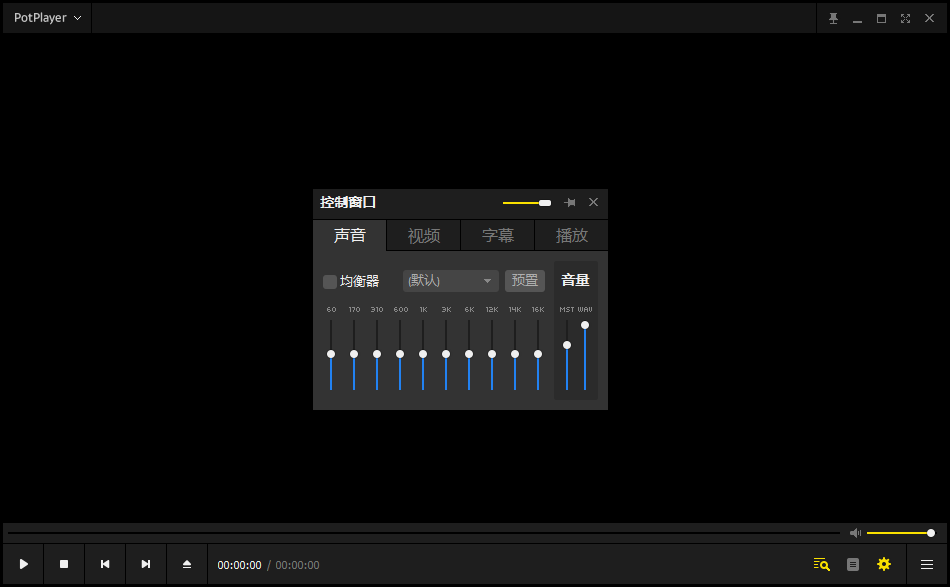Pin the 控制窗口 control panel
The image size is (950, 587).
pyautogui.click(x=570, y=202)
